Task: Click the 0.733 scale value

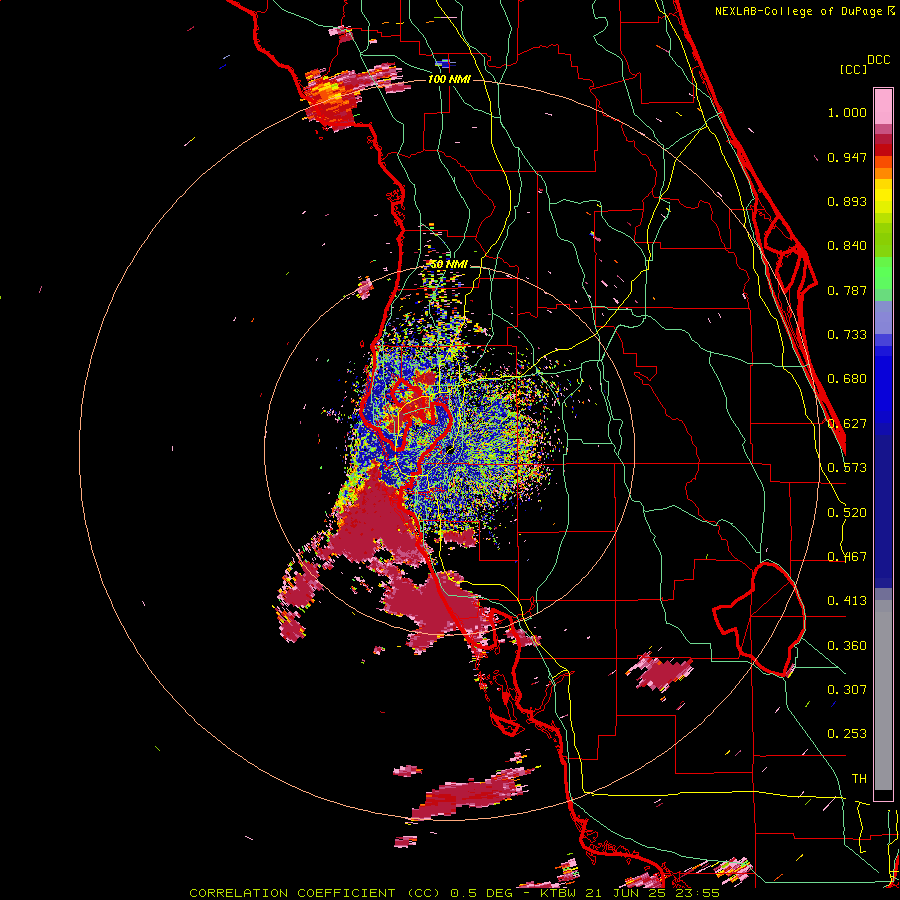Action: pos(847,335)
